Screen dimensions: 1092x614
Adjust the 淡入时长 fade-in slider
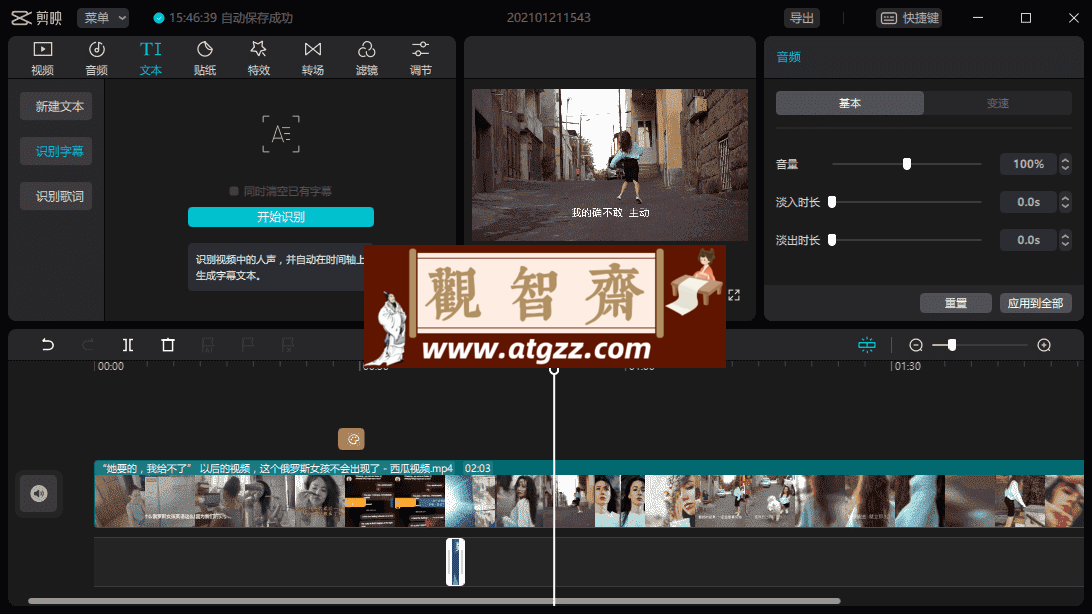(907, 202)
